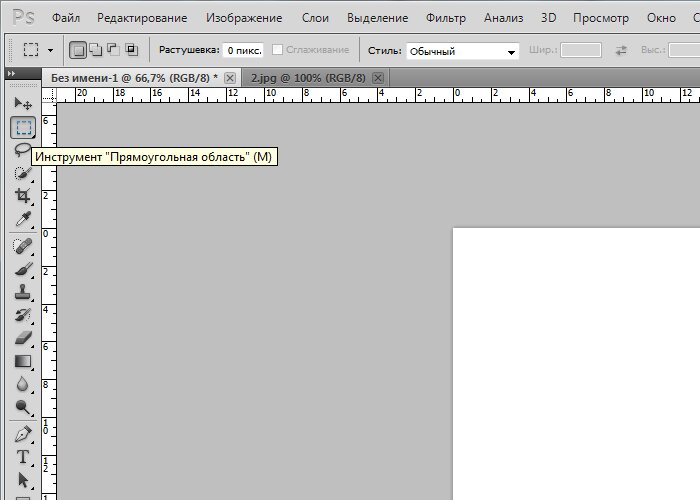The height and width of the screenshot is (500, 700).
Task: Pick the Eyedropper tool
Action: [22, 219]
